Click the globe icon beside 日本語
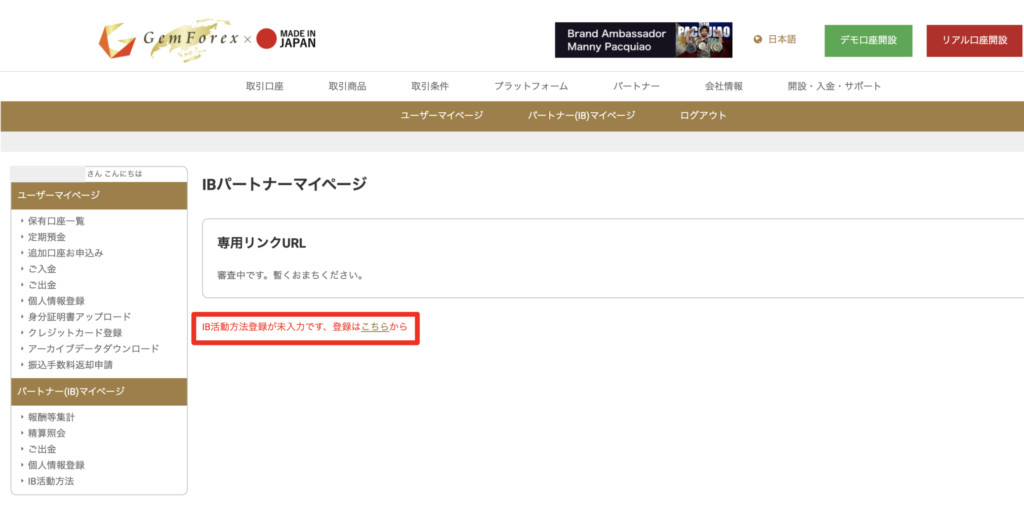The height and width of the screenshot is (511, 1024). [758, 39]
